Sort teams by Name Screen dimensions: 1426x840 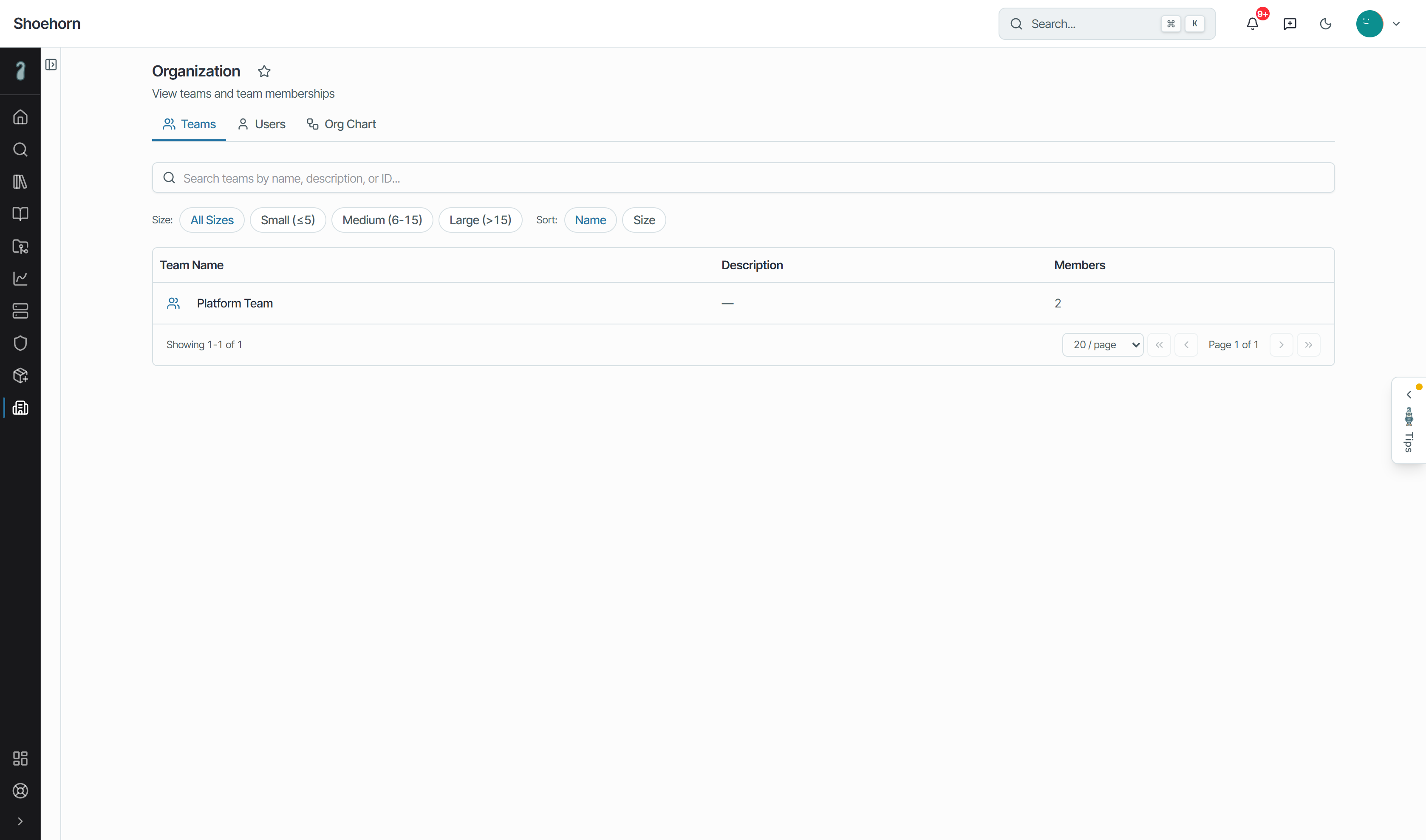590,220
